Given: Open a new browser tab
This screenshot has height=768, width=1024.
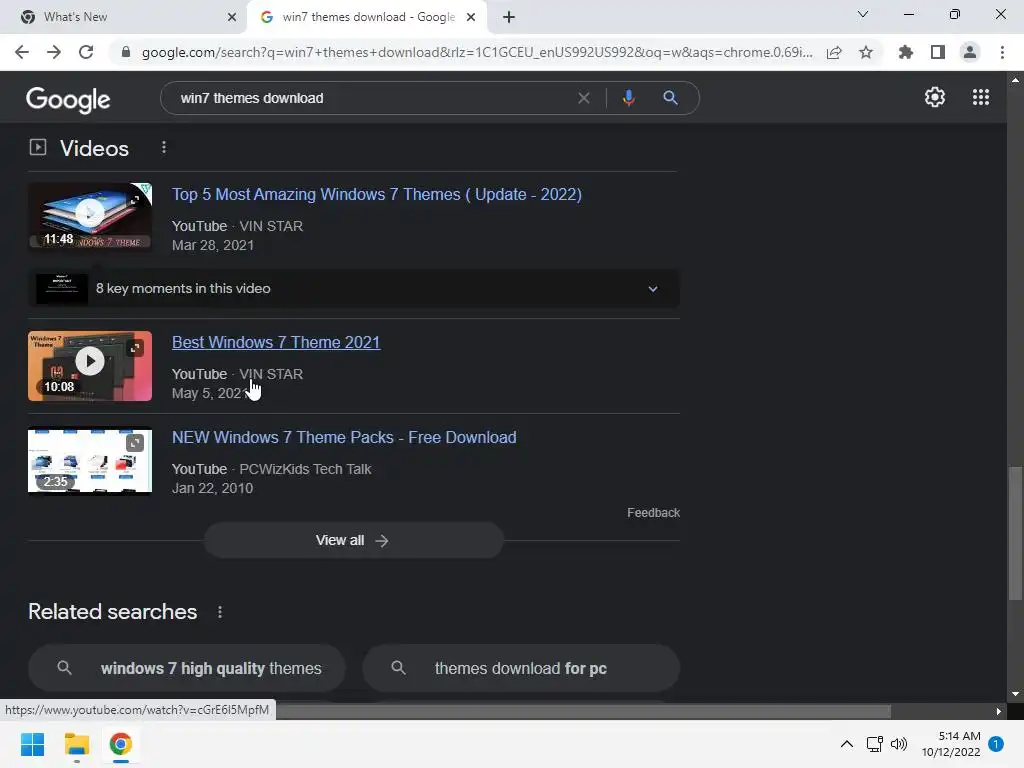Looking at the screenshot, I should 509,17.
